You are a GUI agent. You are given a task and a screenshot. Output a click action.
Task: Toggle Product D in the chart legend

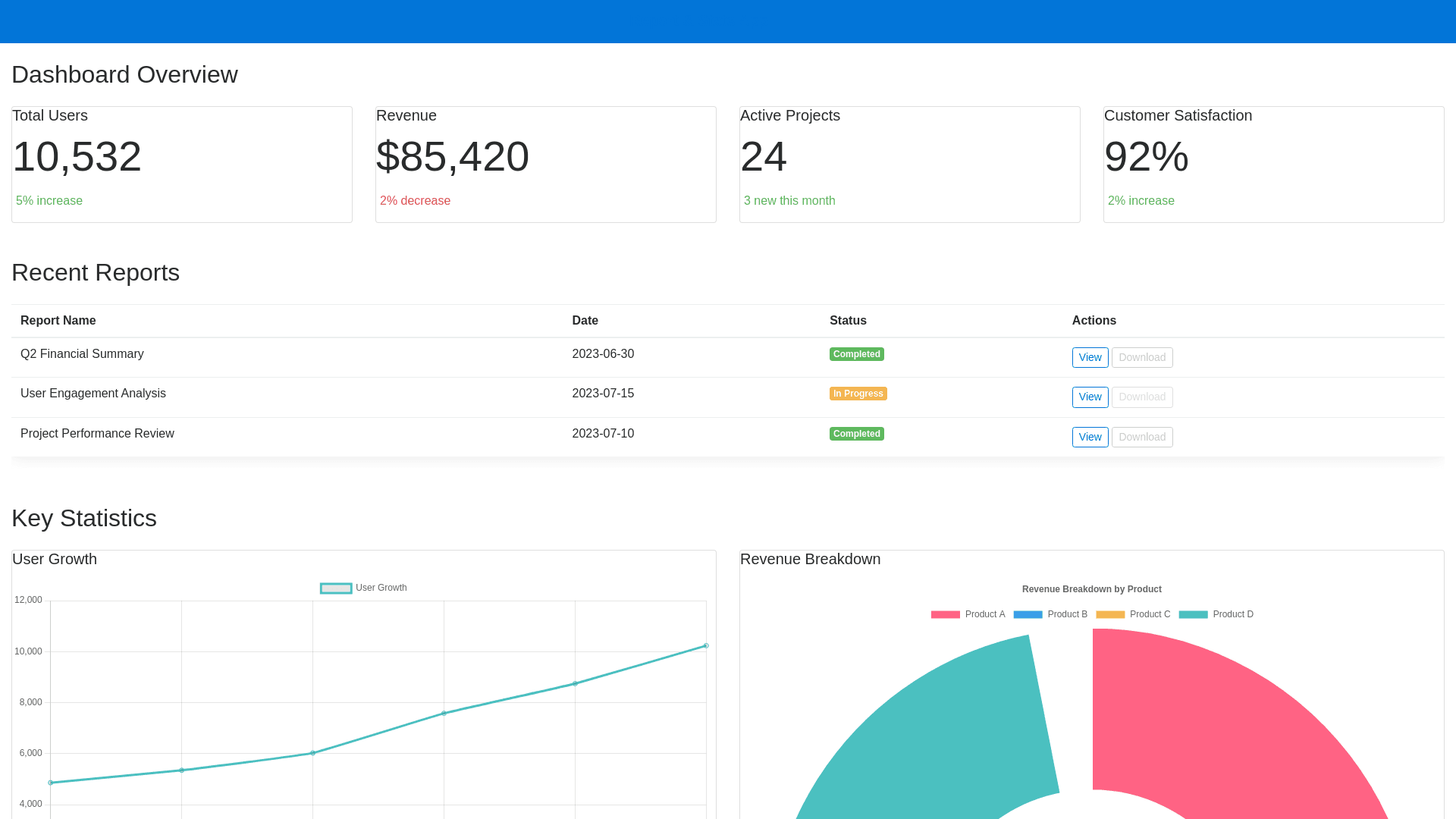coord(1193,614)
